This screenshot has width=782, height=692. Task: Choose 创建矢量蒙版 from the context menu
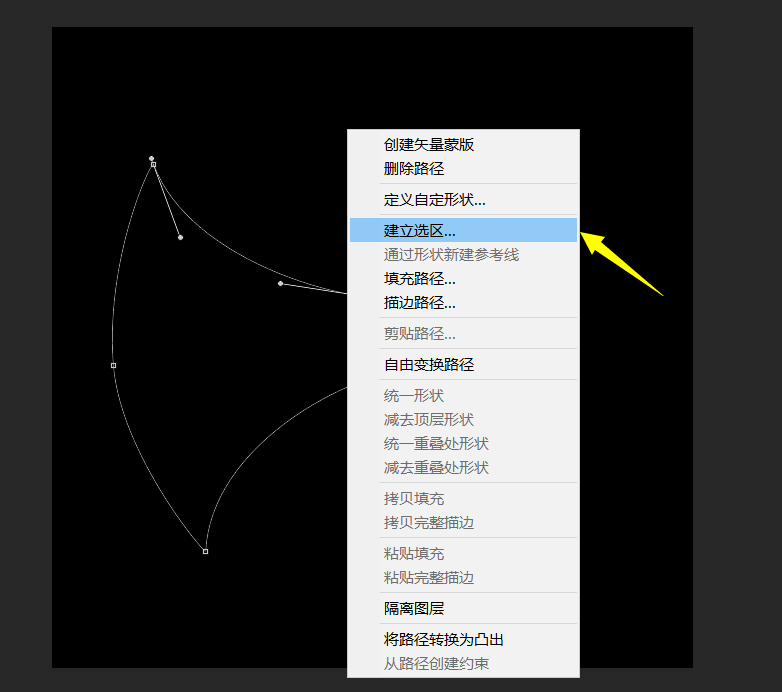pyautogui.click(x=463, y=145)
